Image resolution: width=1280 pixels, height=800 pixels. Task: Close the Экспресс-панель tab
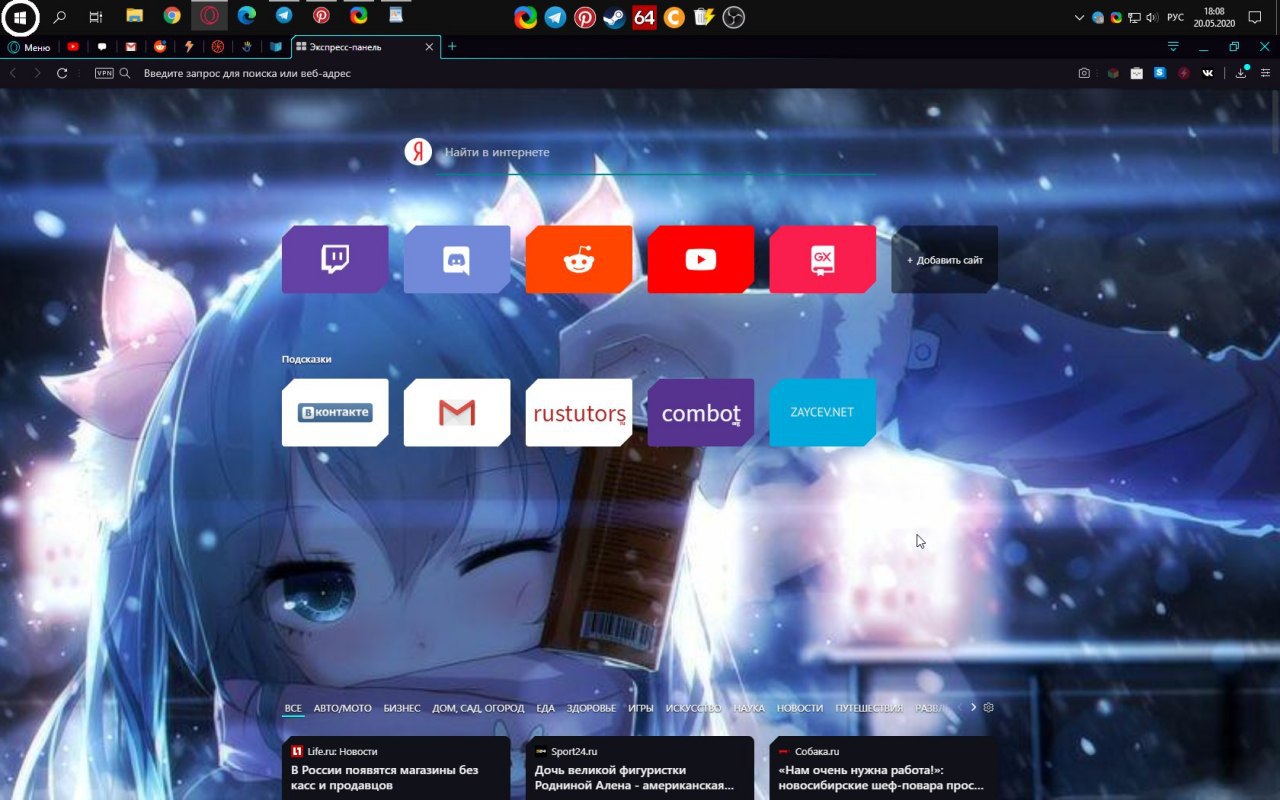pos(430,47)
